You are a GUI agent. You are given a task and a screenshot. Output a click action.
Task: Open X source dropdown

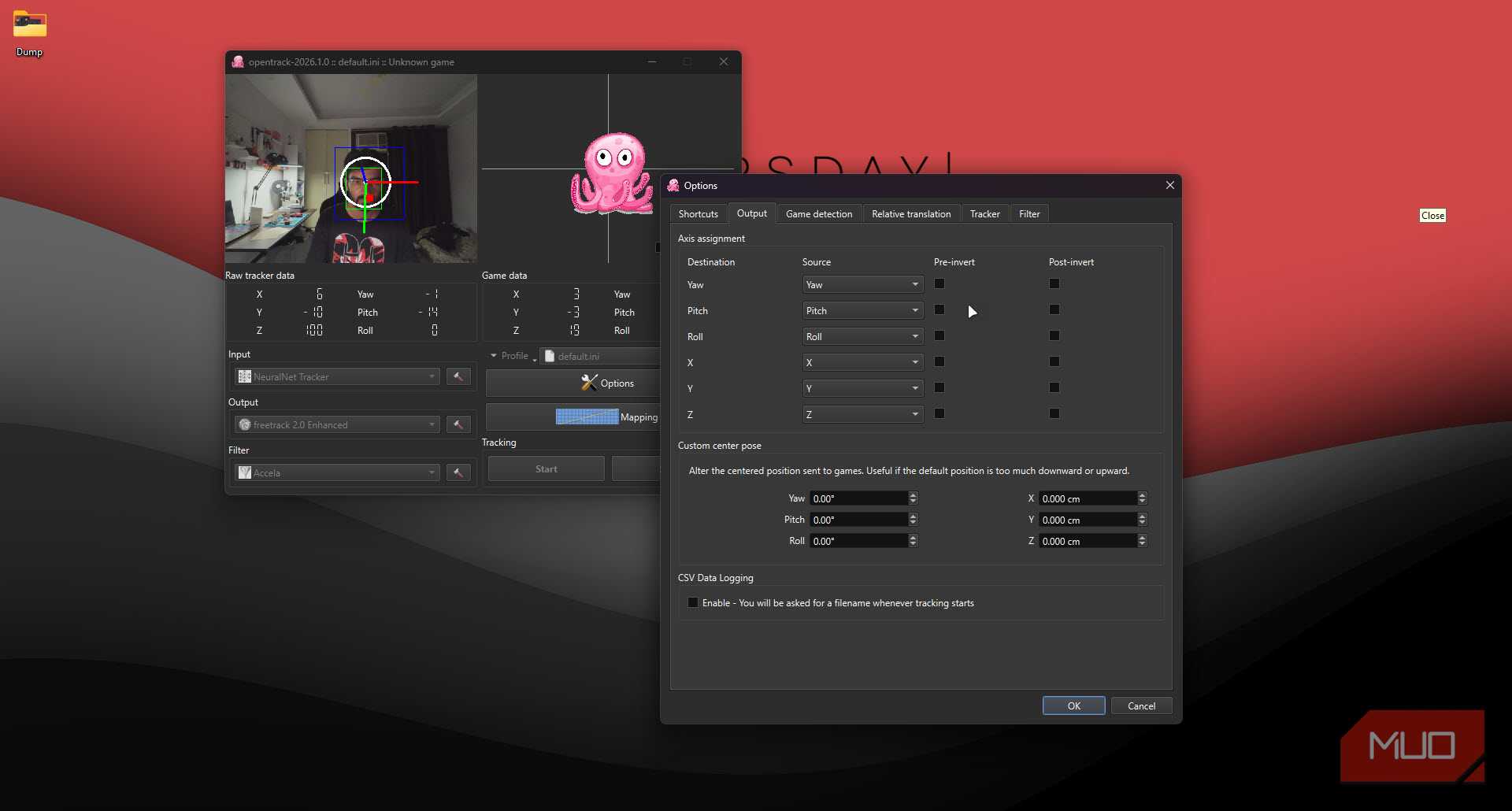click(x=863, y=362)
